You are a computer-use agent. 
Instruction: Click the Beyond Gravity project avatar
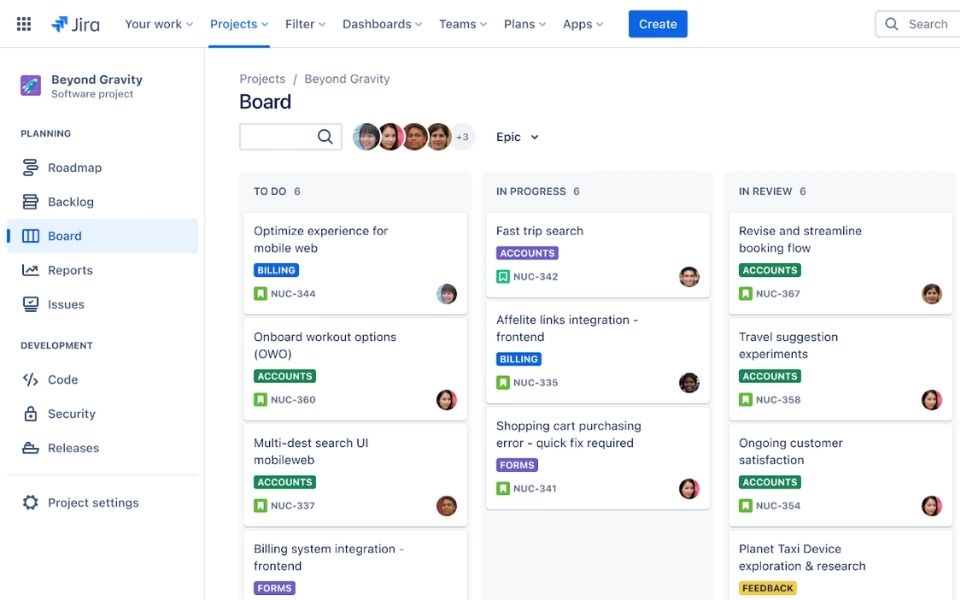[x=31, y=86]
